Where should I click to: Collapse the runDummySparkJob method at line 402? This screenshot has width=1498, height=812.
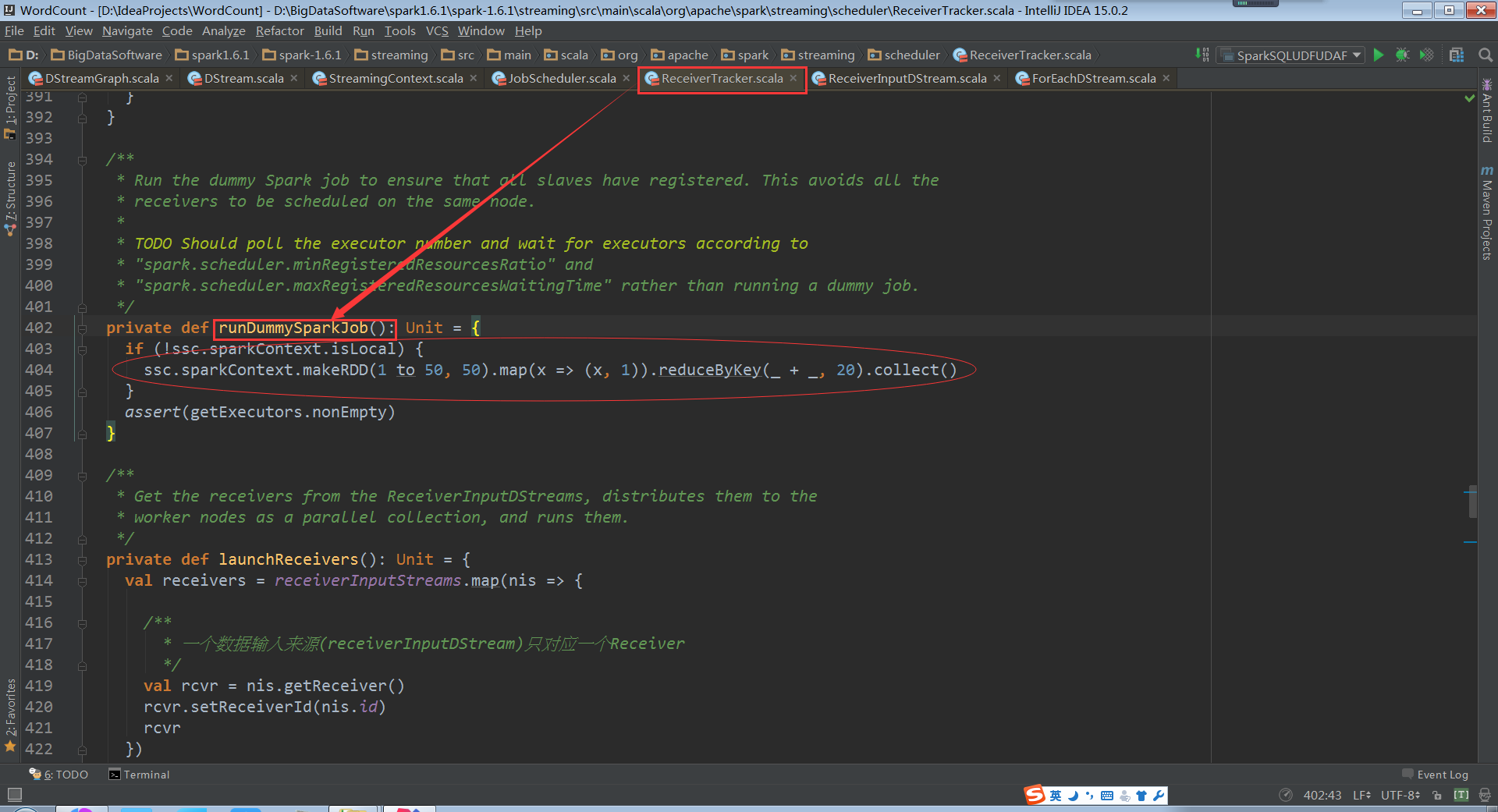point(82,328)
